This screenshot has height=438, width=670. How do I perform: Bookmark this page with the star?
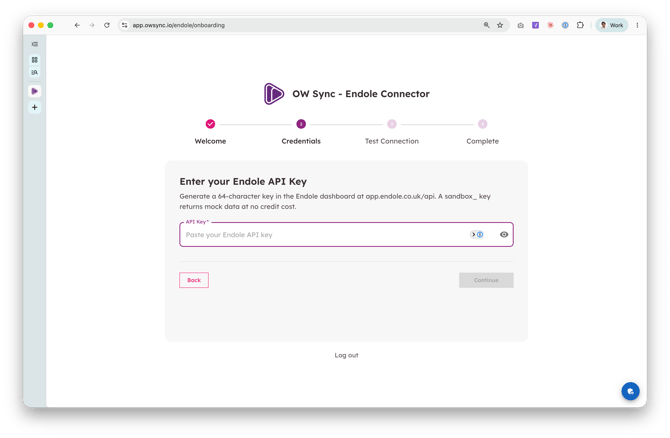pos(500,25)
